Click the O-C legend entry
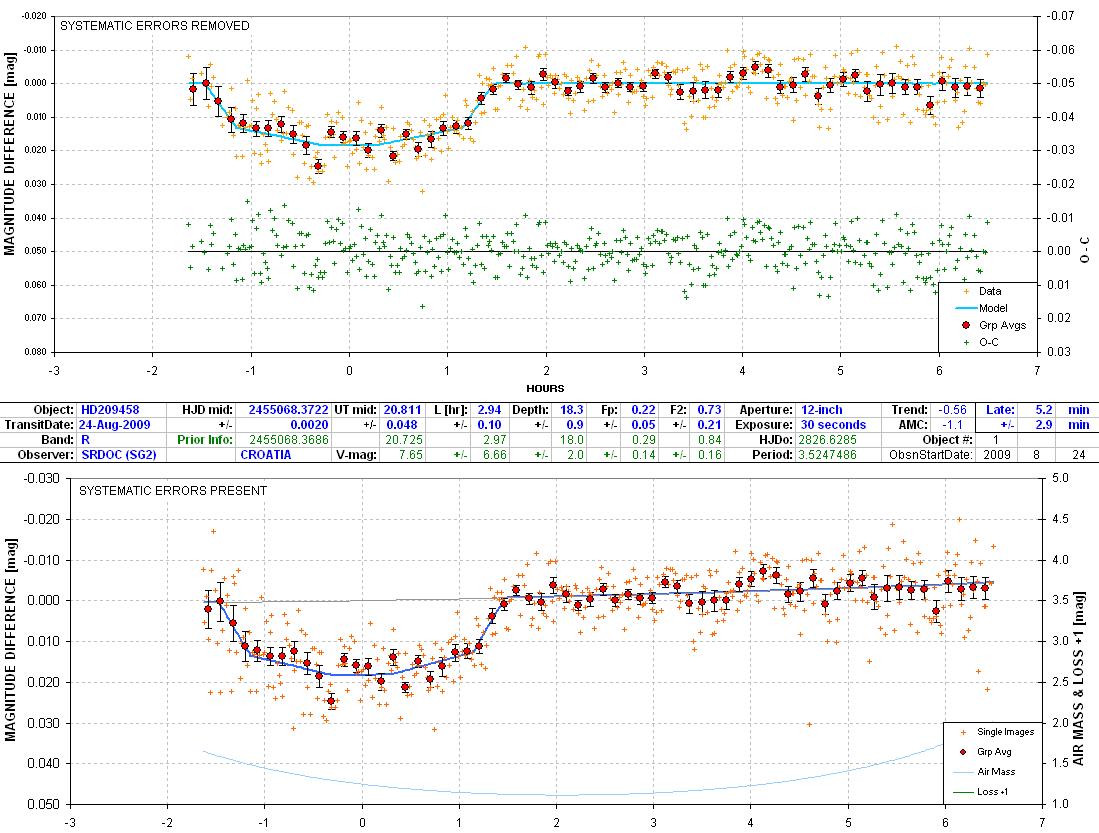This screenshot has height=833, width=1099. 981,342
